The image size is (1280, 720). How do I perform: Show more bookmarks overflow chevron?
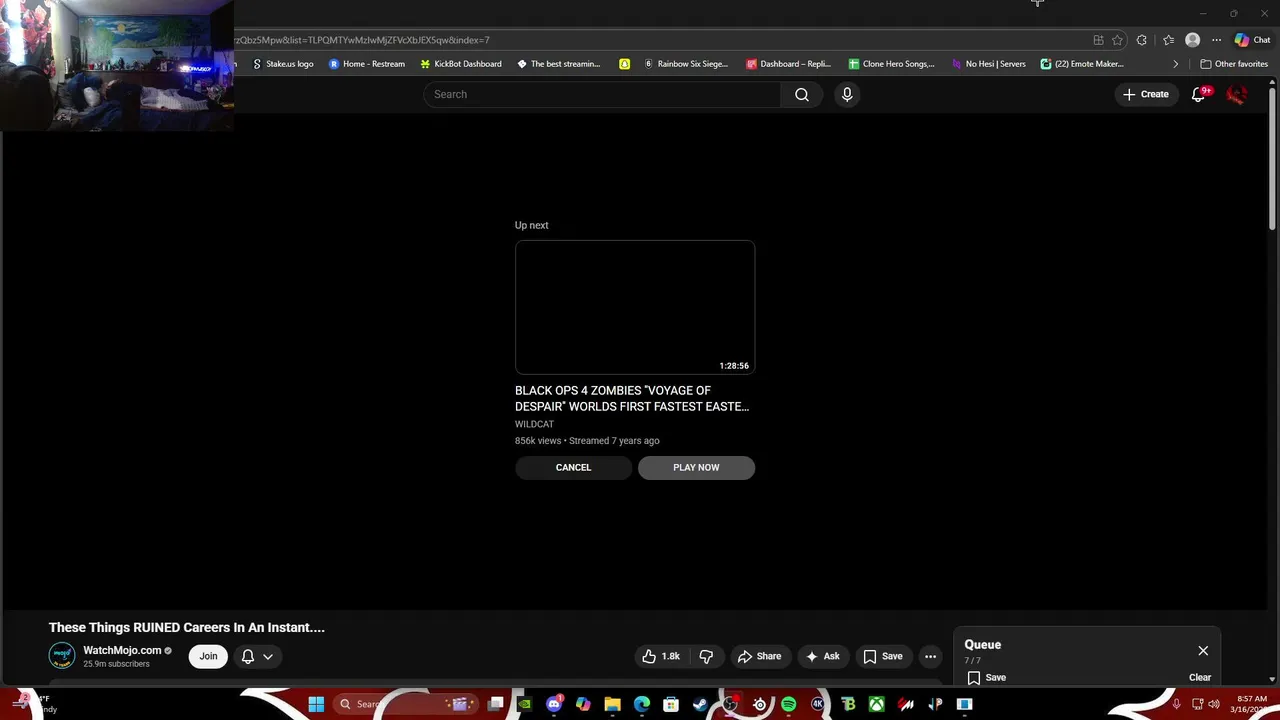(1175, 64)
